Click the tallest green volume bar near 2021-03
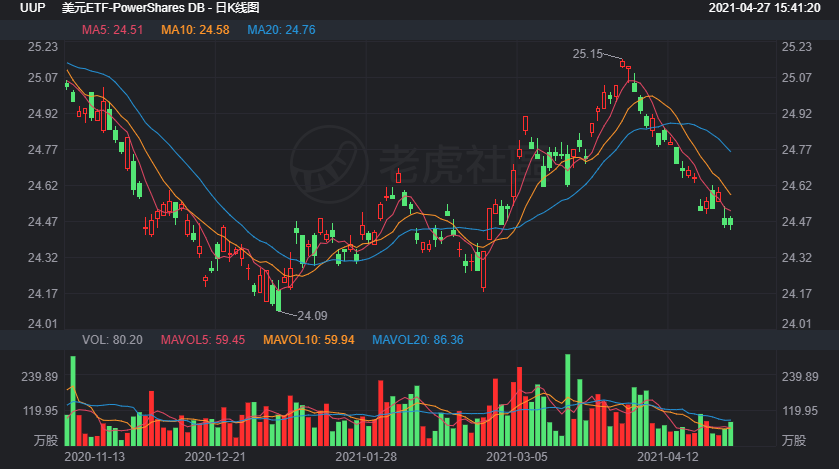839x469 pixels. coord(568,400)
